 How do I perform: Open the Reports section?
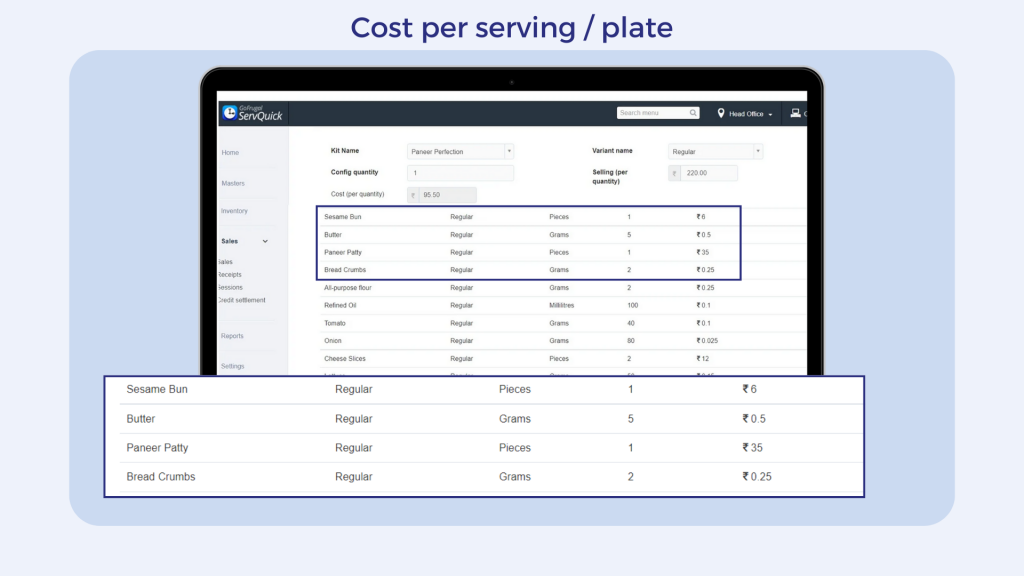pyautogui.click(x=232, y=335)
